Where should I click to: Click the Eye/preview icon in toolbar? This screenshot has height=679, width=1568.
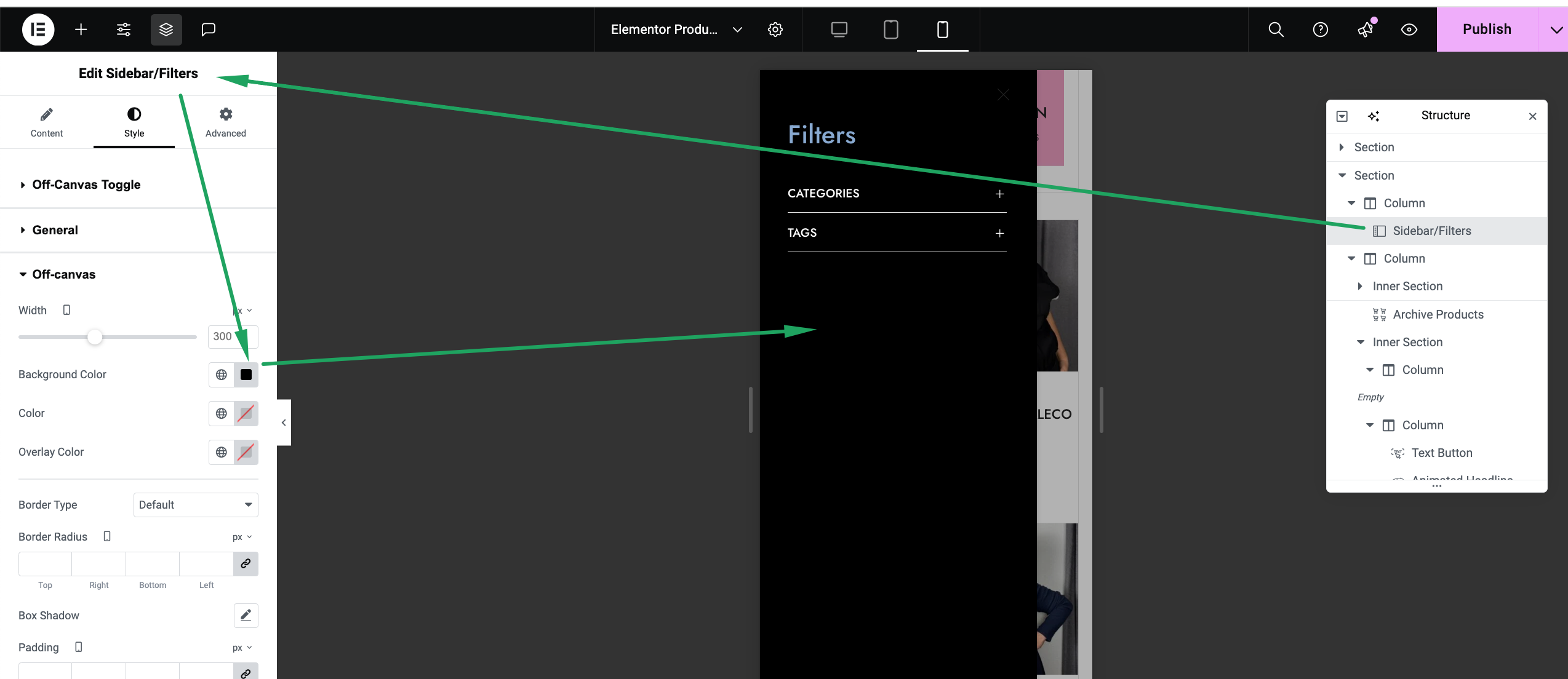1411,29
